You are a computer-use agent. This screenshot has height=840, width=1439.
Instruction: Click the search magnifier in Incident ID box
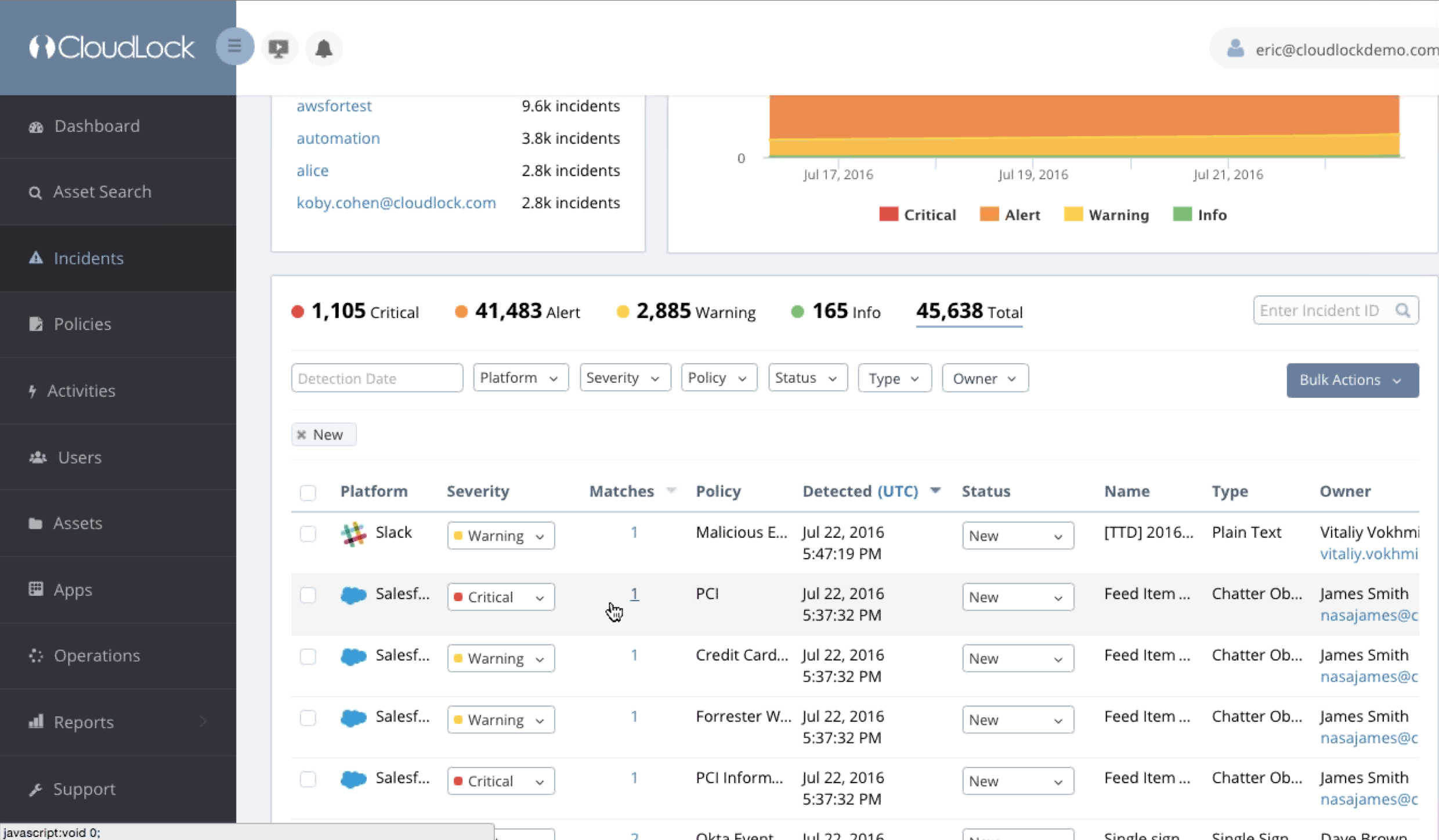1403,311
